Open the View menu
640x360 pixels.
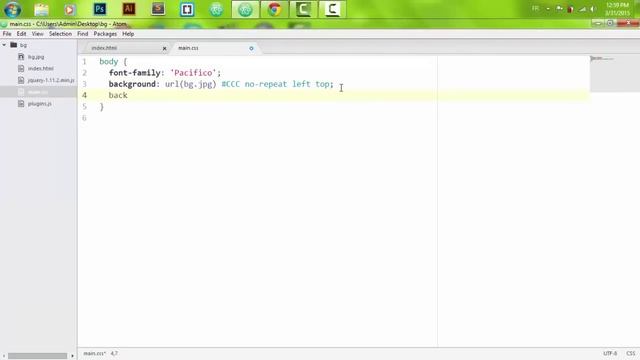coord(38,34)
